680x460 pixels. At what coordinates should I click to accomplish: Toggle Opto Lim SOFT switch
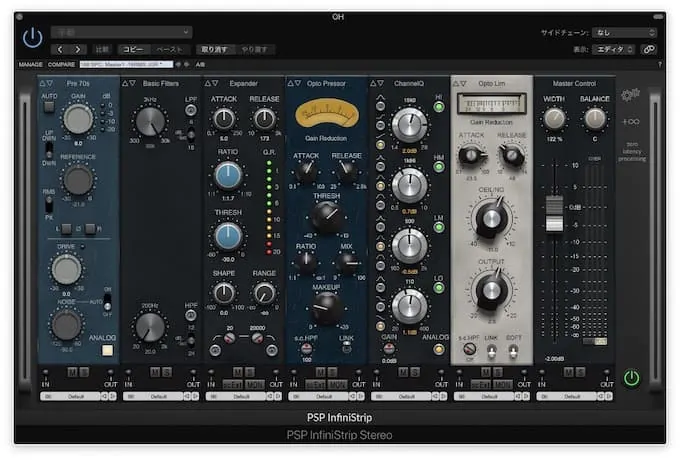513,350
